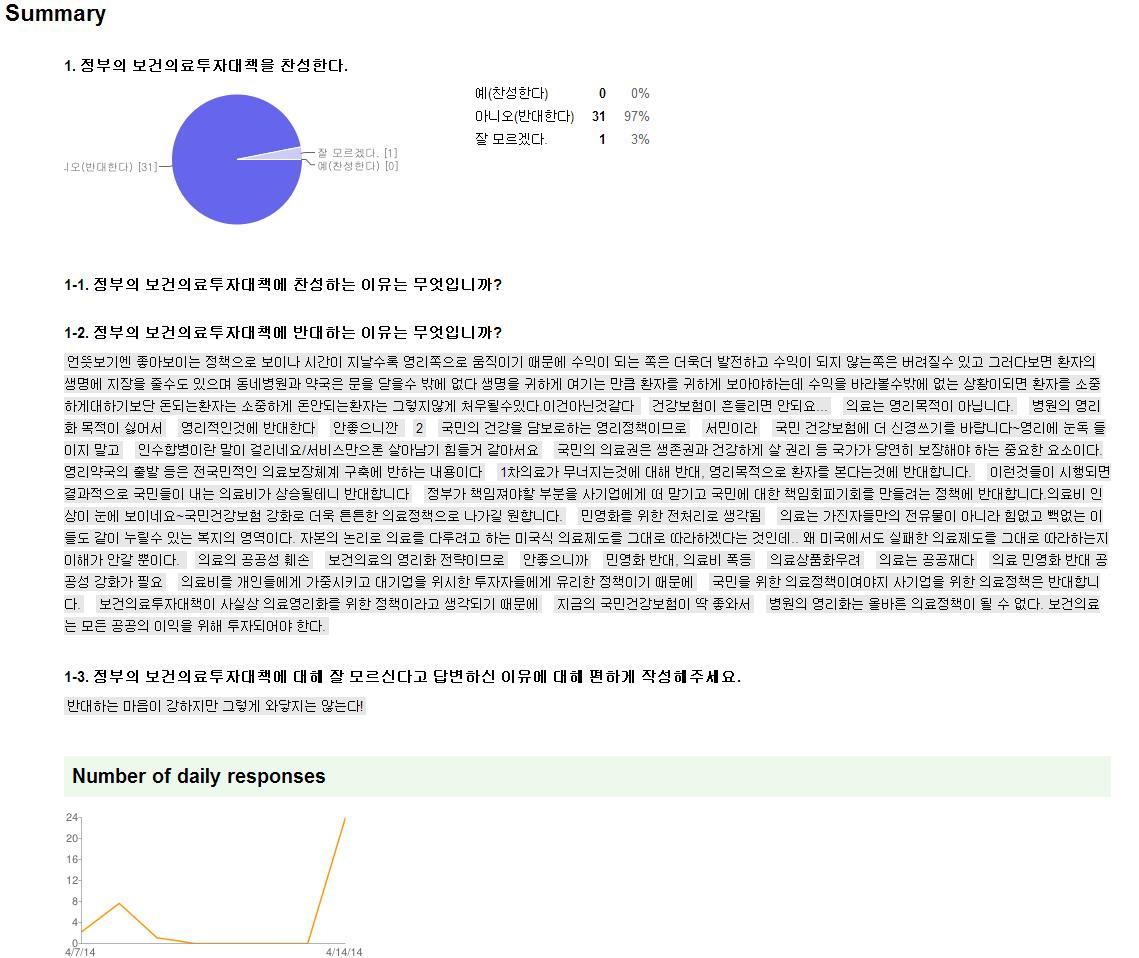1139x958 pixels.
Task: Click the 'Number of daily responses' header bar
Action: 587,776
